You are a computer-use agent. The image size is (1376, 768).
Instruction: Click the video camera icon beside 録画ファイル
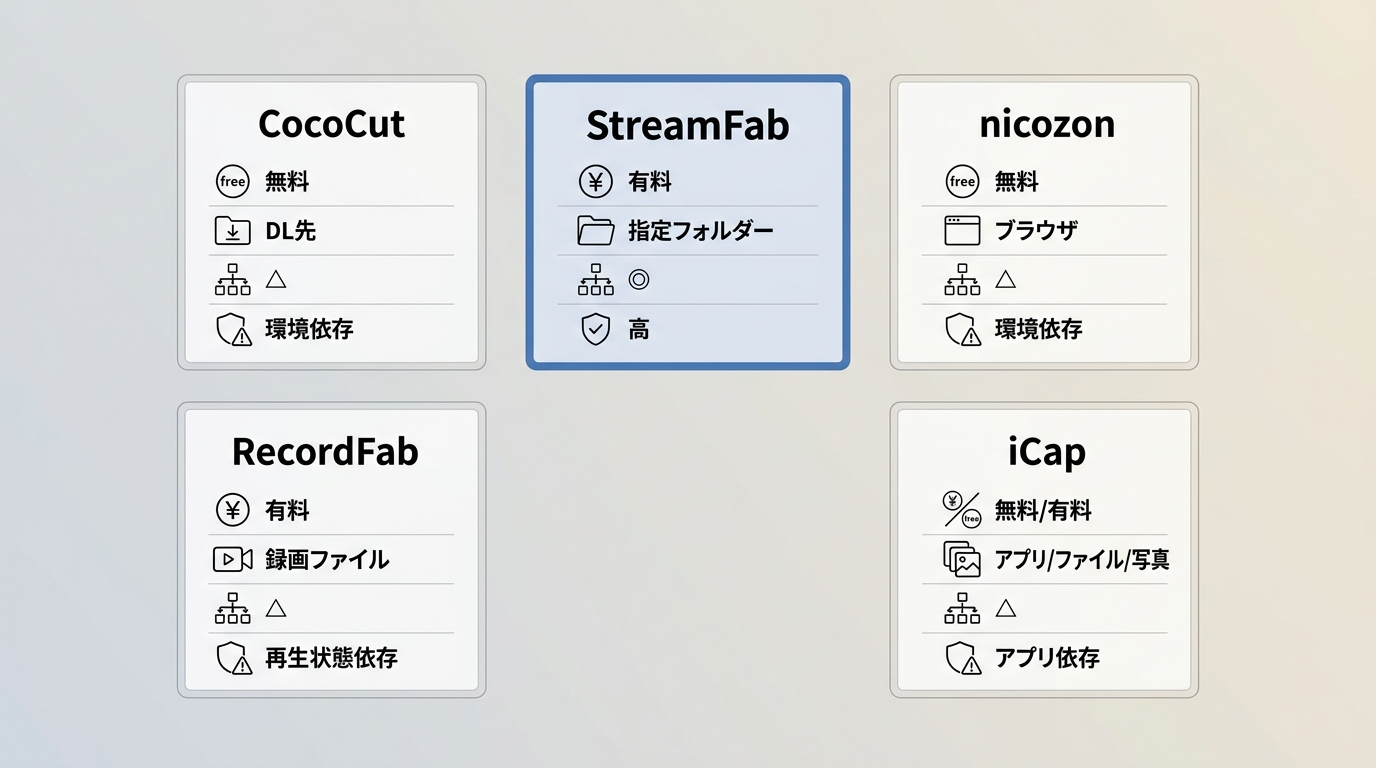(232, 559)
